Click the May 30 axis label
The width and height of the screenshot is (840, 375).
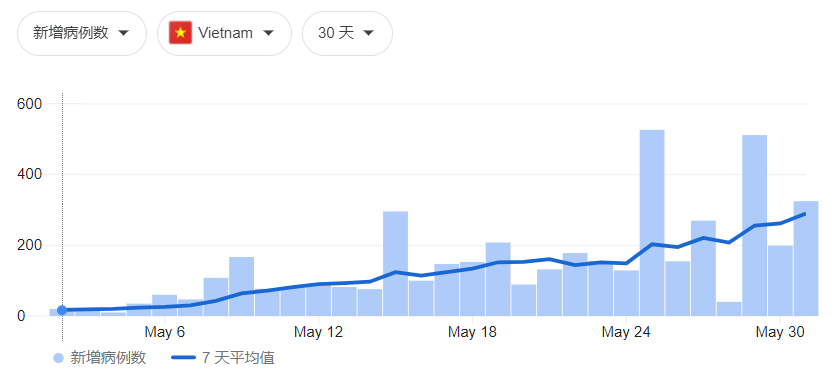click(780, 333)
